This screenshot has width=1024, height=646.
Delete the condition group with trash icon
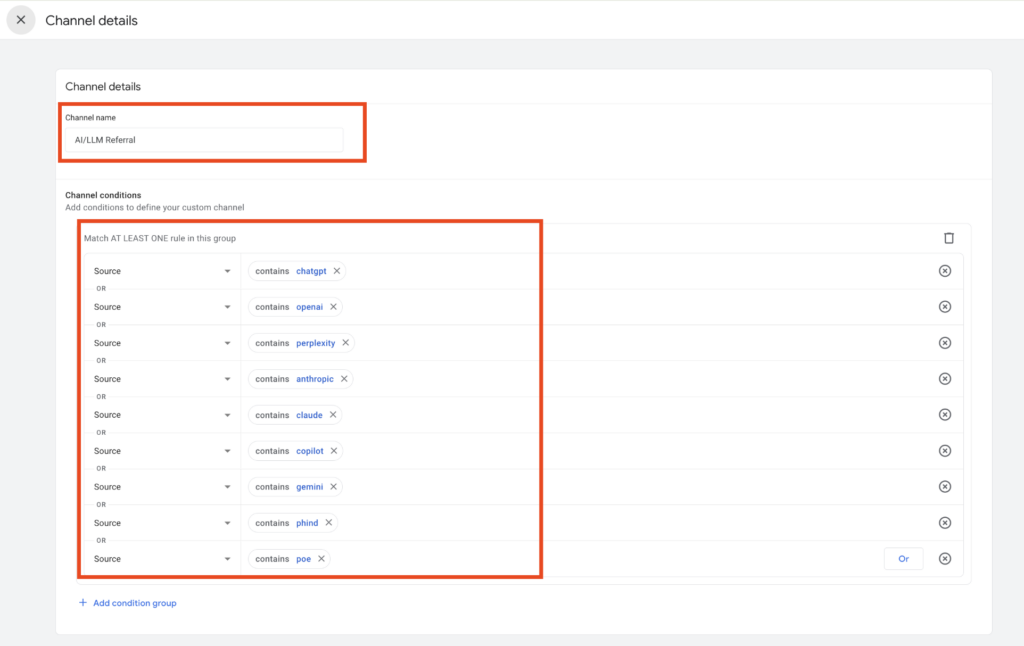949,238
